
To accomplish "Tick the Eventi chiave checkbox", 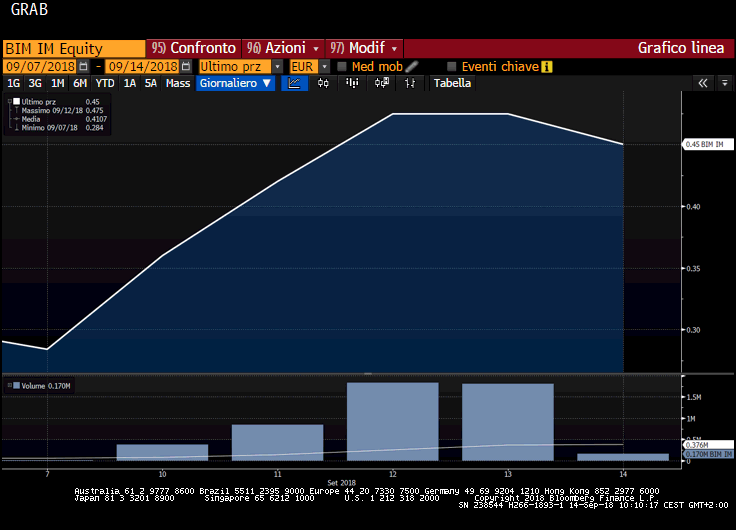I will click(x=452, y=66).
